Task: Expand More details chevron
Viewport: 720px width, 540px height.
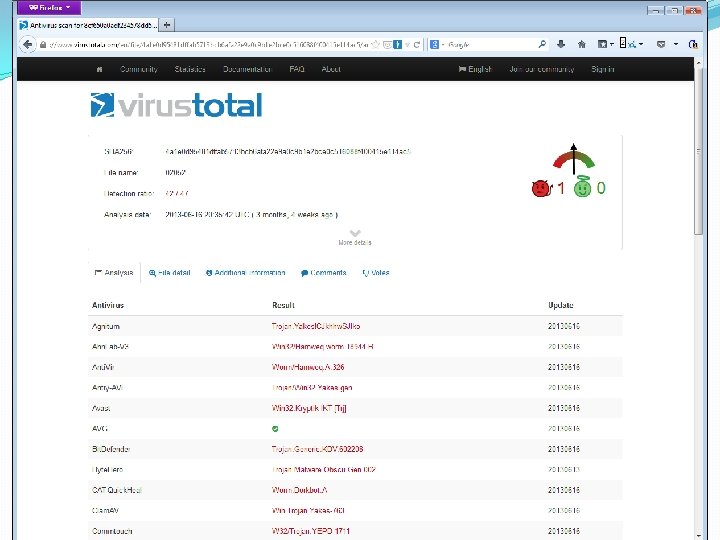Action: (x=355, y=233)
